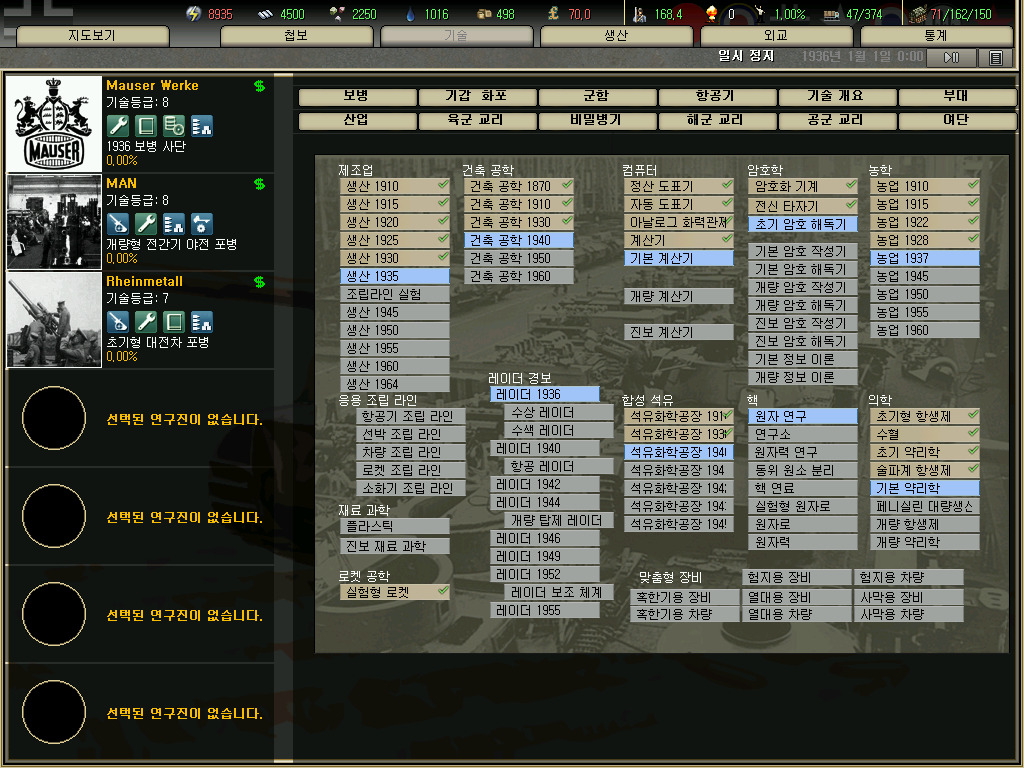This screenshot has height=768, width=1024.
Task: Switch to the 공군 교리 air doctrine category
Action: coord(837,121)
